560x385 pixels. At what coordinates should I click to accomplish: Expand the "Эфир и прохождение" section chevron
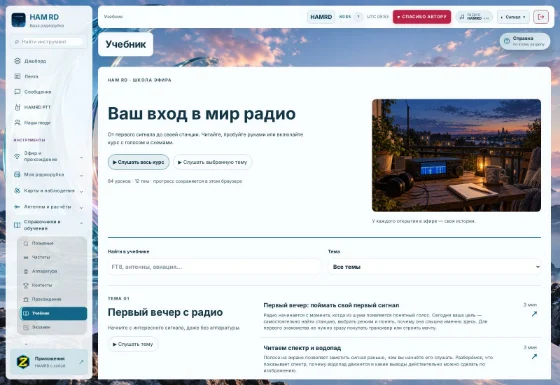coord(81,157)
